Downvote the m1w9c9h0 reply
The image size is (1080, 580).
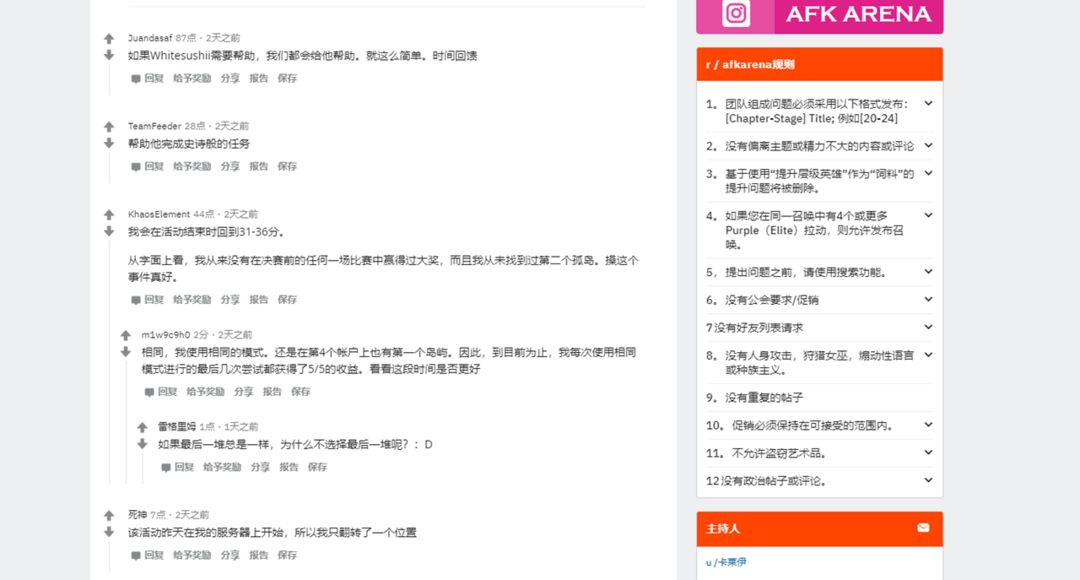click(125, 352)
